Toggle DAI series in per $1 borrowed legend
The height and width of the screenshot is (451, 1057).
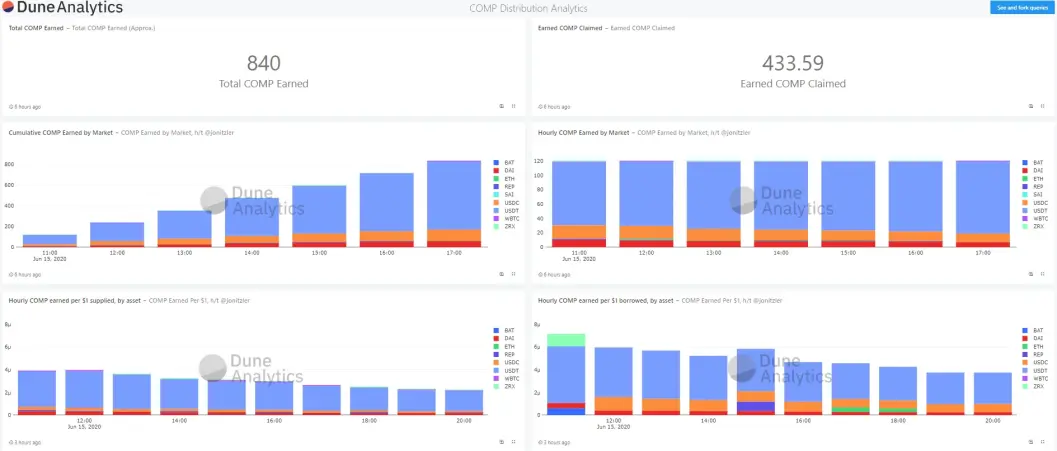click(x=1033, y=338)
